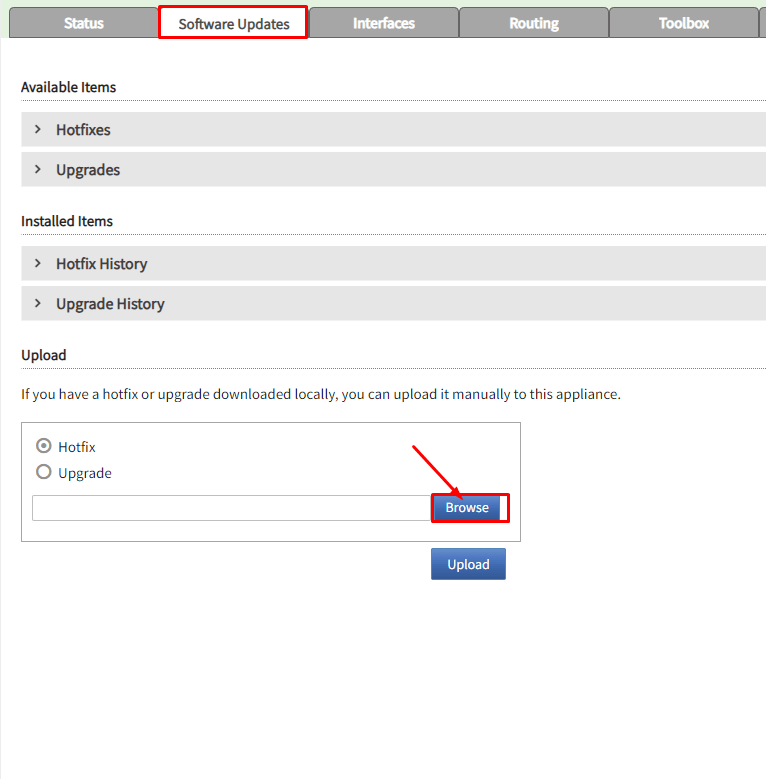Screen dimensions: 766x779
Task: Expand the Upgrade History section title
Action: (110, 304)
